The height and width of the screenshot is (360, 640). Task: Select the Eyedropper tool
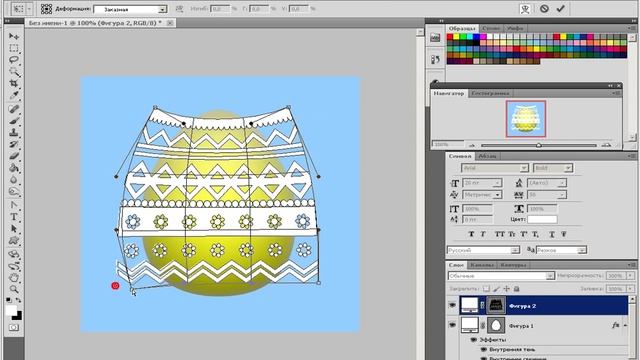pyautogui.click(x=14, y=96)
